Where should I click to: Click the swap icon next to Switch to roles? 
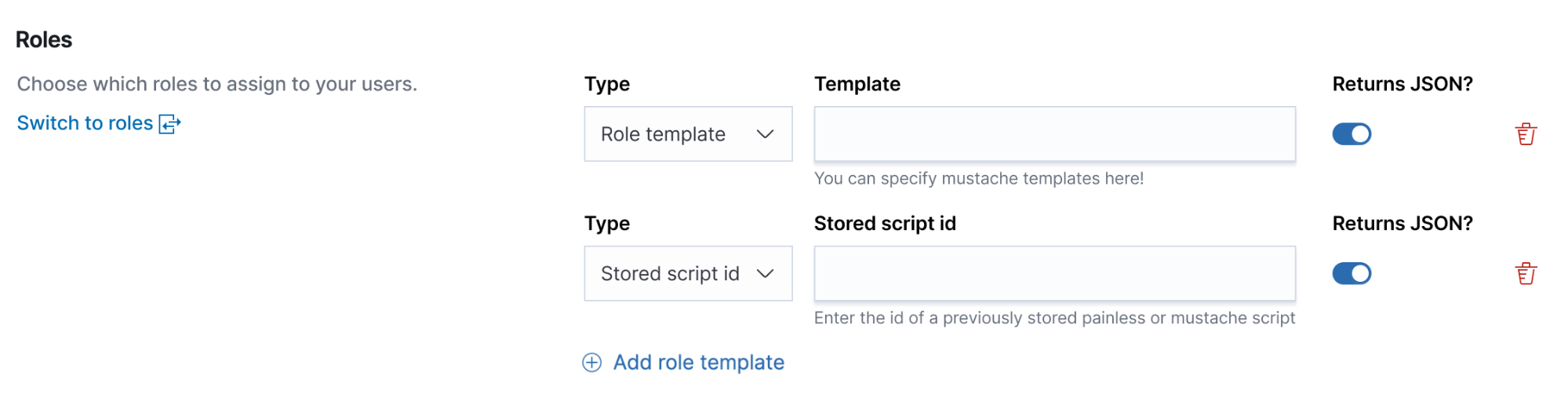click(x=169, y=123)
